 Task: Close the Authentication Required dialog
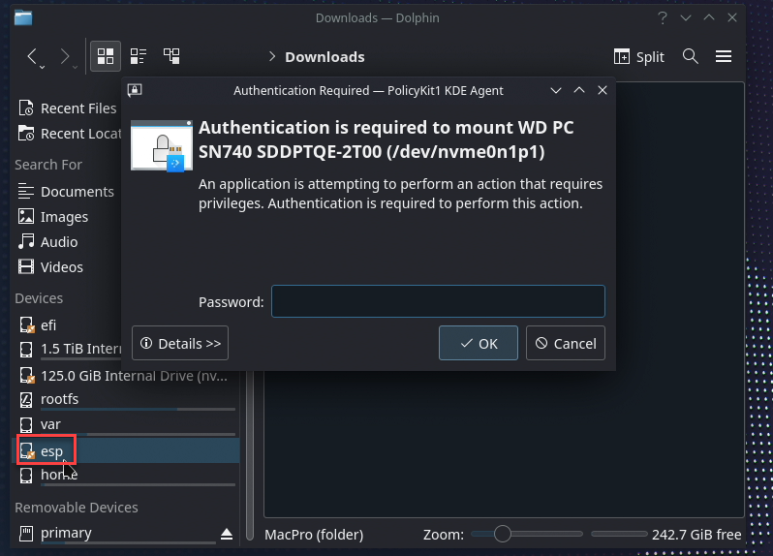click(x=602, y=90)
